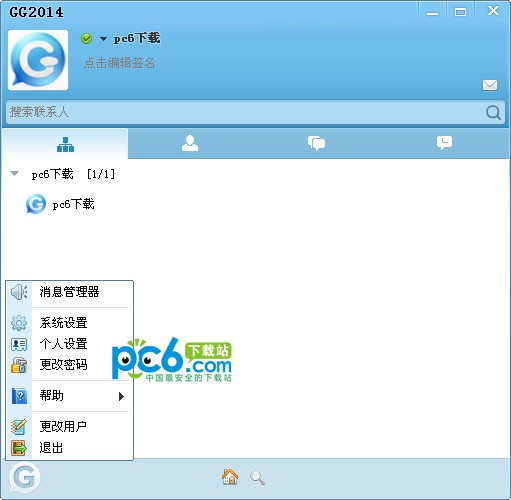511x500 pixels.
Task: Switch to the contacts person tab
Action: (190, 143)
